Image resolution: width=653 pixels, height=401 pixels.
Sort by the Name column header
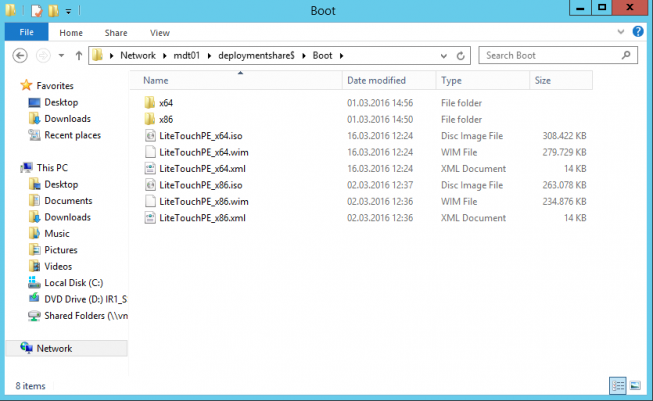pos(236,80)
